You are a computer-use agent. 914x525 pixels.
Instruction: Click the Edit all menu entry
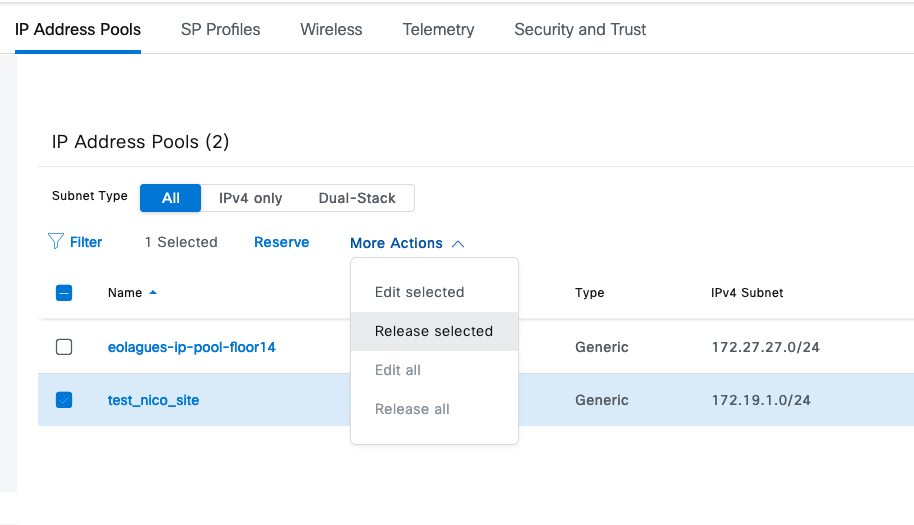(397, 370)
